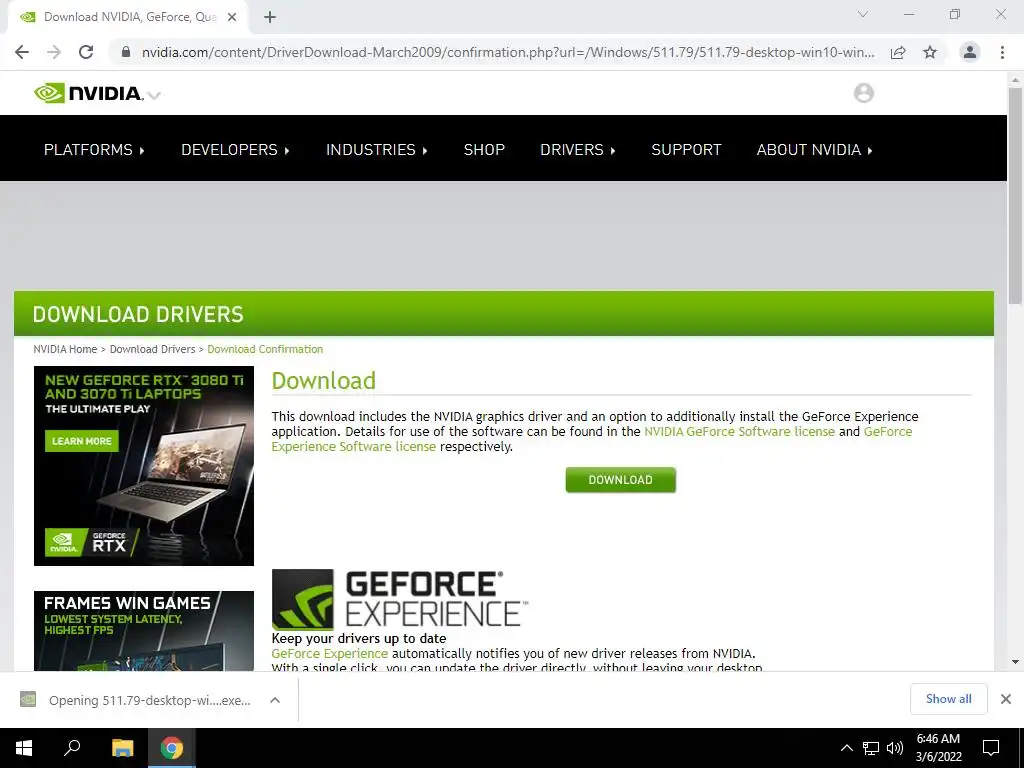This screenshot has width=1024, height=768.
Task: Open File Explorer from taskbar
Action: tap(122, 748)
